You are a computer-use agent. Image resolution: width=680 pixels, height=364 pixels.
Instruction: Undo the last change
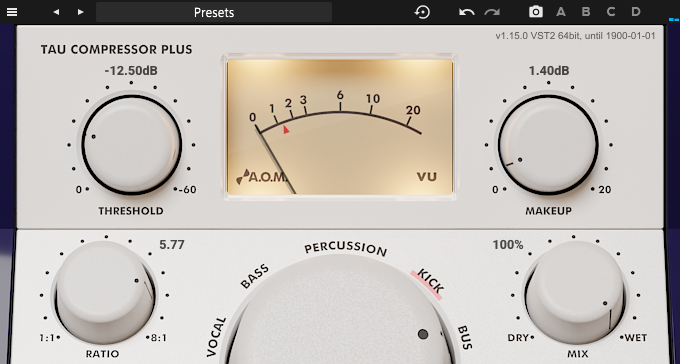point(466,12)
